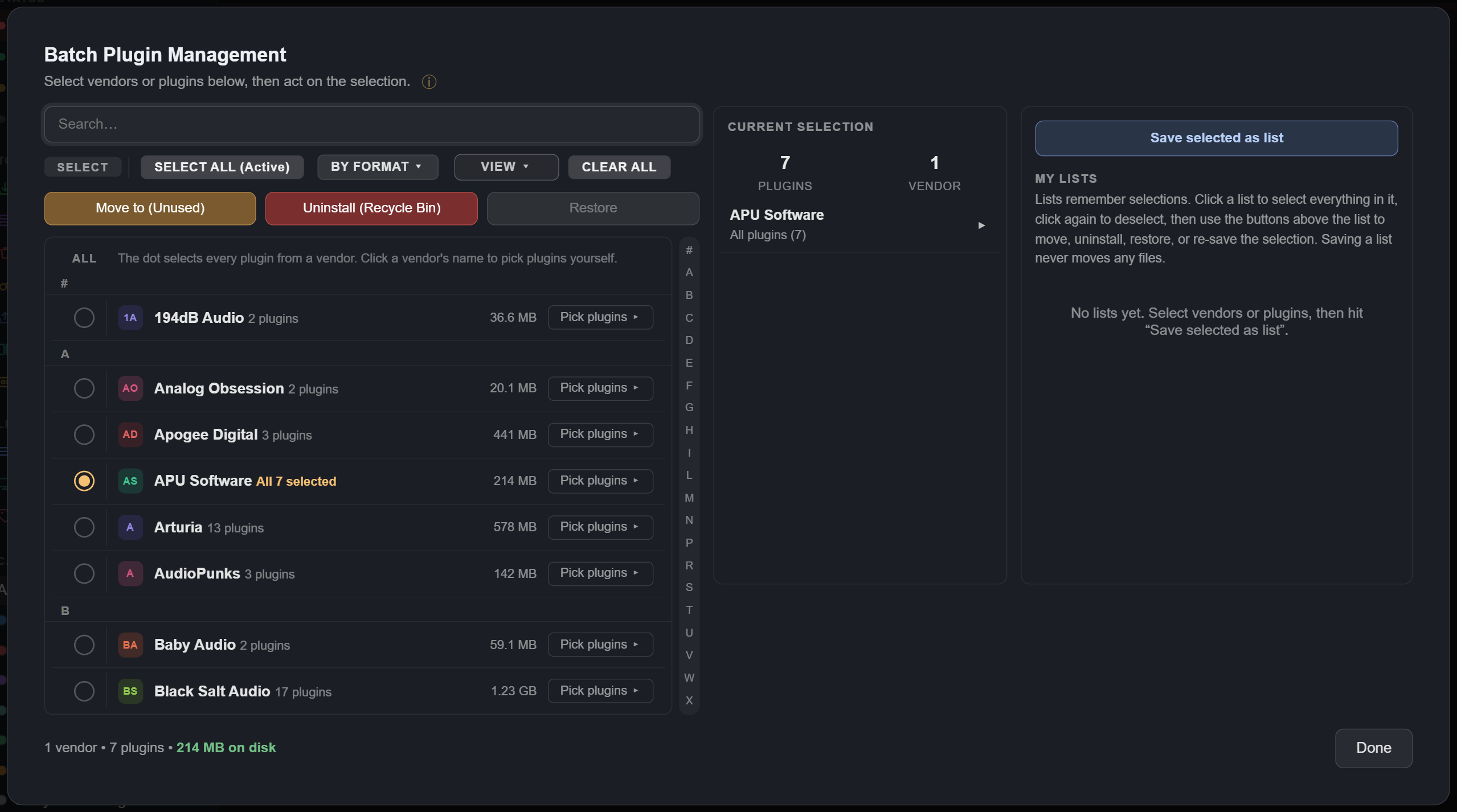Screen dimensions: 1457x812
Task: Deselect the APU Software vendor dot
Action: [x=84, y=481]
